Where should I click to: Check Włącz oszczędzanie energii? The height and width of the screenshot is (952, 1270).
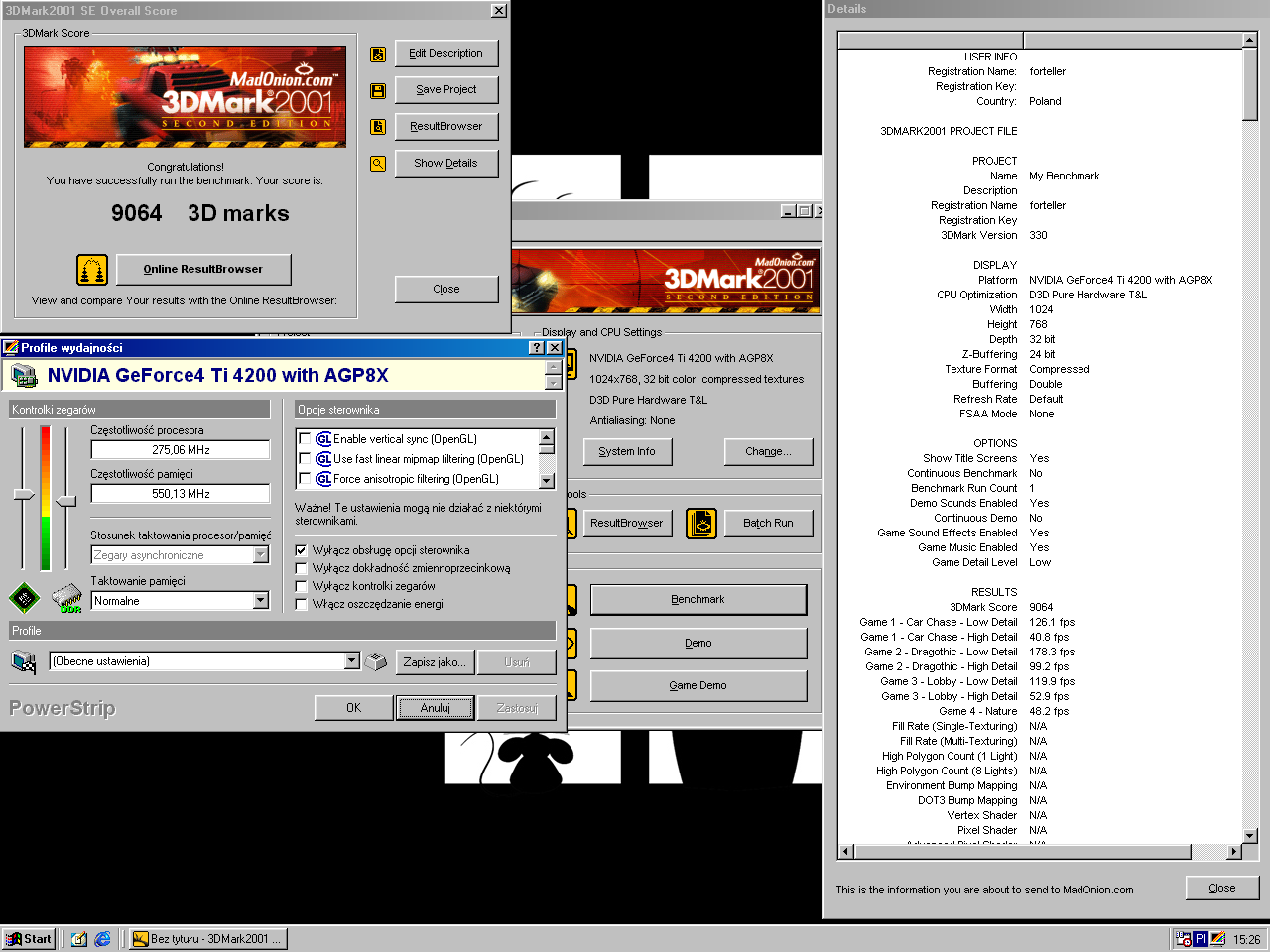tap(302, 604)
